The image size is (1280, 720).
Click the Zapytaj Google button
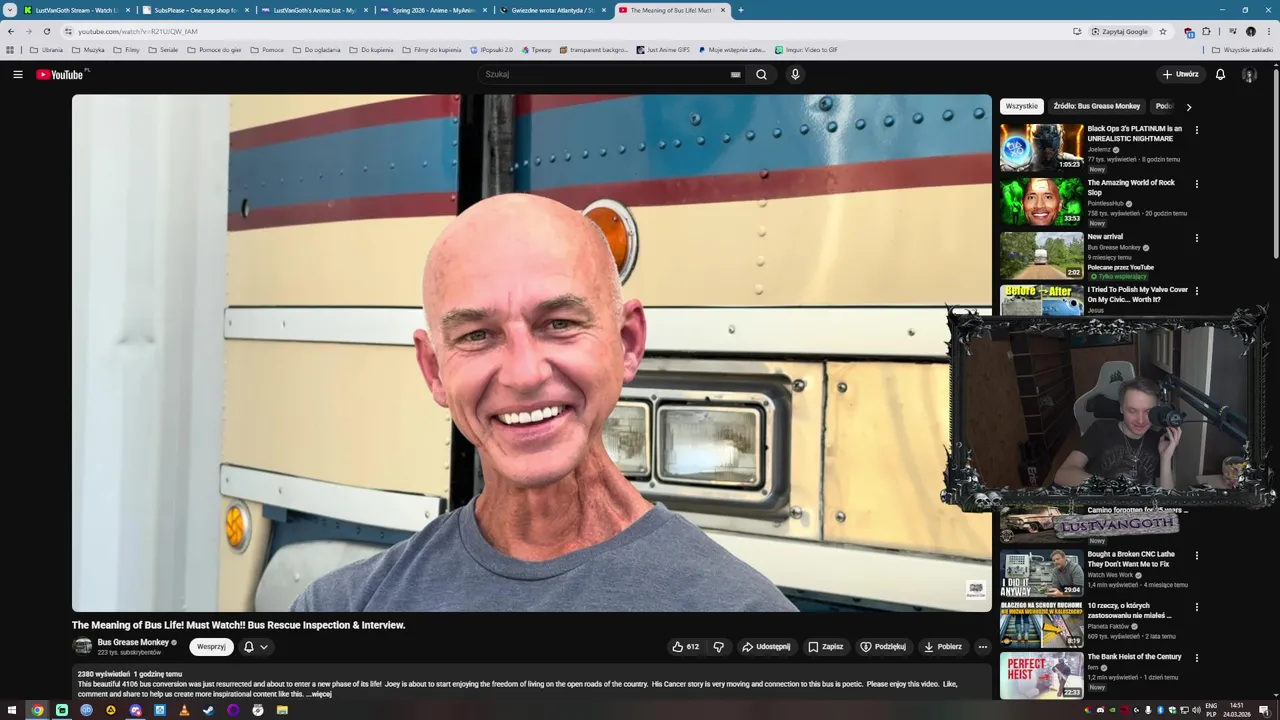coord(1120,31)
